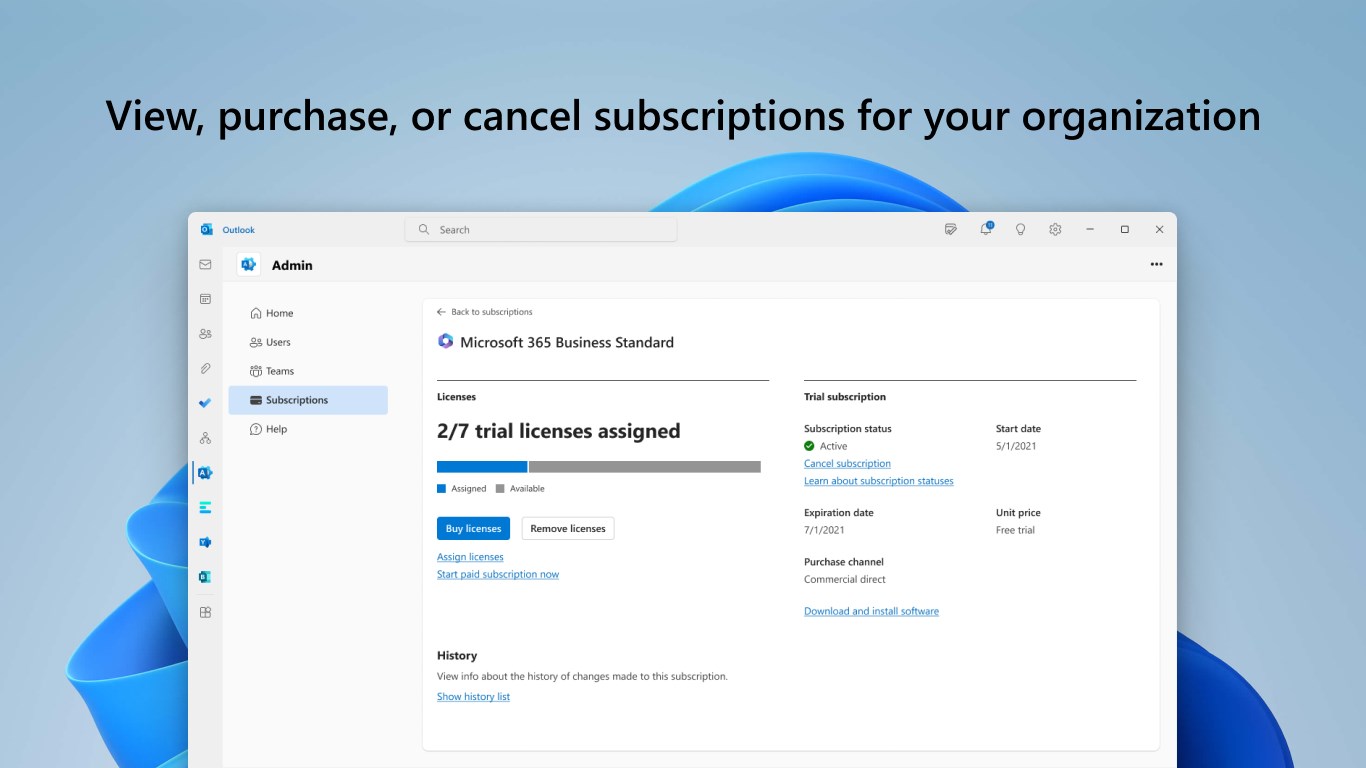
Task: Click green Active status check icon
Action: coord(809,446)
